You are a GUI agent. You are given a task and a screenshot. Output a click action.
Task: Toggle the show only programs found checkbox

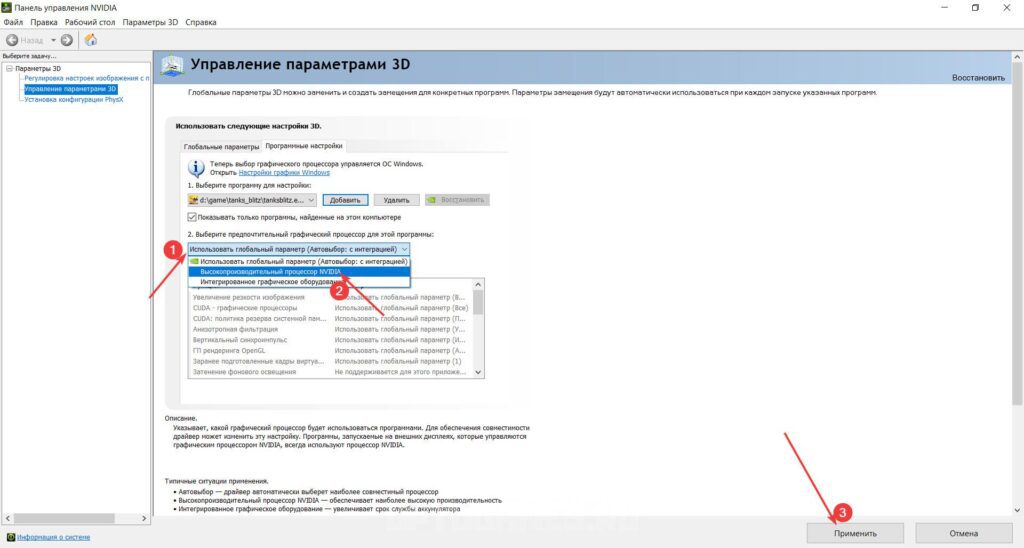[x=192, y=217]
